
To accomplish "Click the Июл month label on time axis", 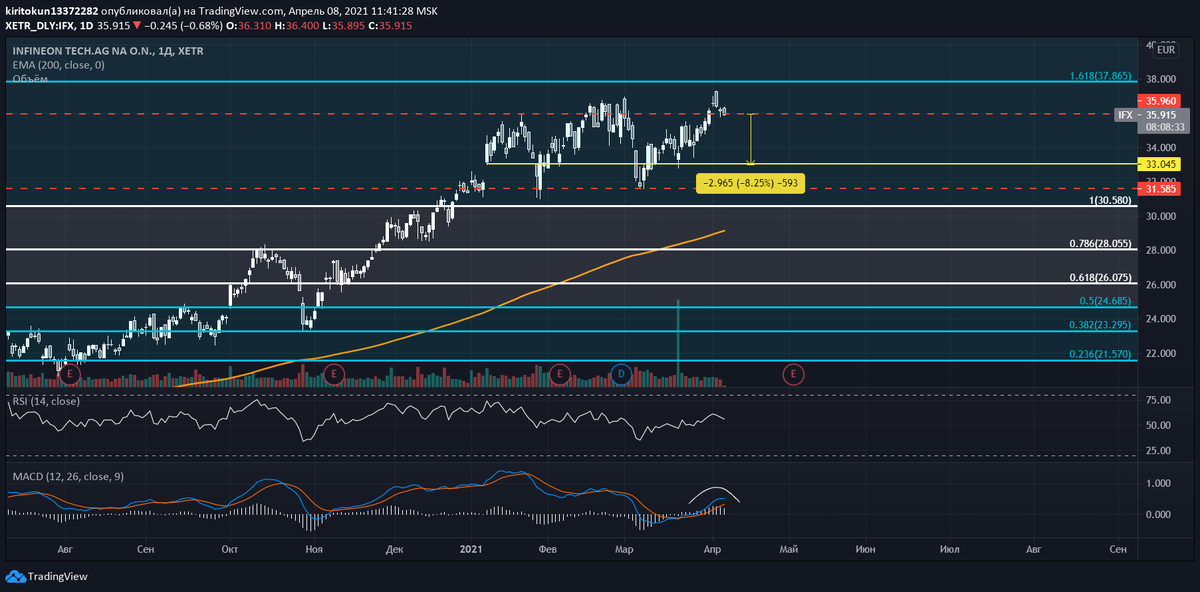I will click(950, 549).
